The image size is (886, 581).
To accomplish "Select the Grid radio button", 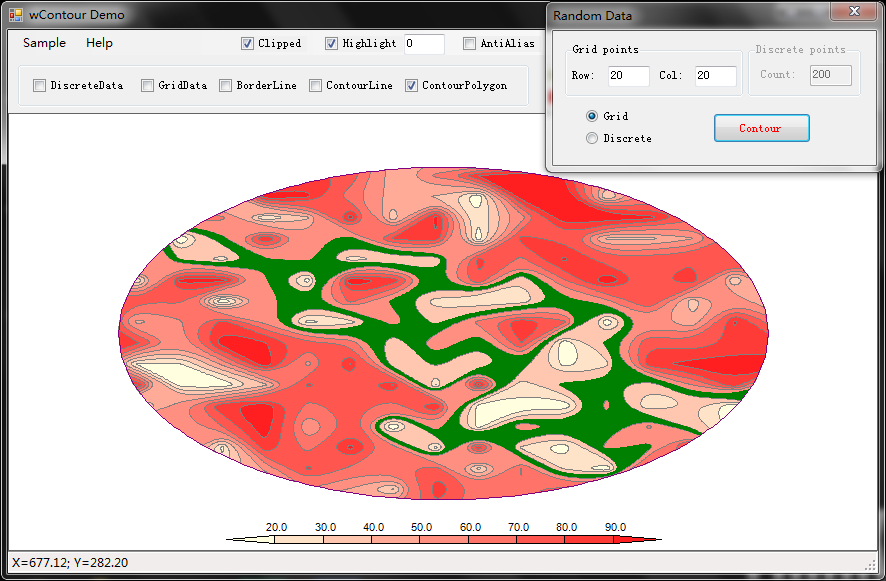I will (592, 117).
